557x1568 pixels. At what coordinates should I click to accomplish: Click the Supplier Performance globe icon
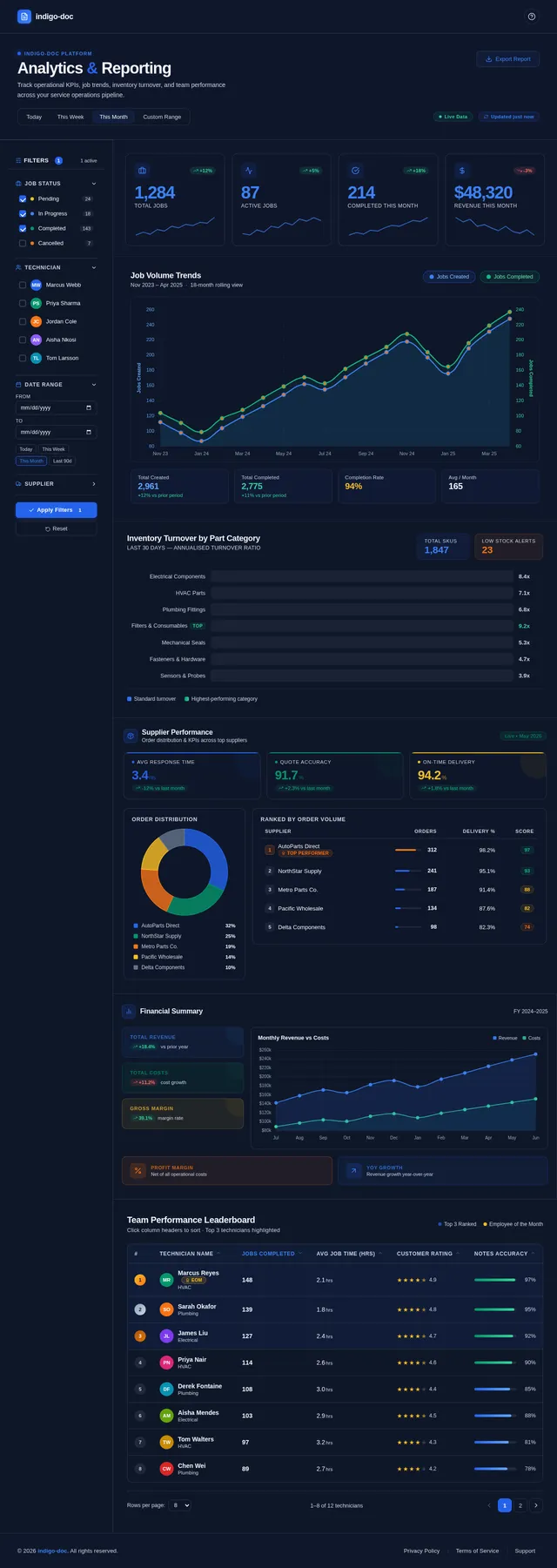click(x=131, y=736)
